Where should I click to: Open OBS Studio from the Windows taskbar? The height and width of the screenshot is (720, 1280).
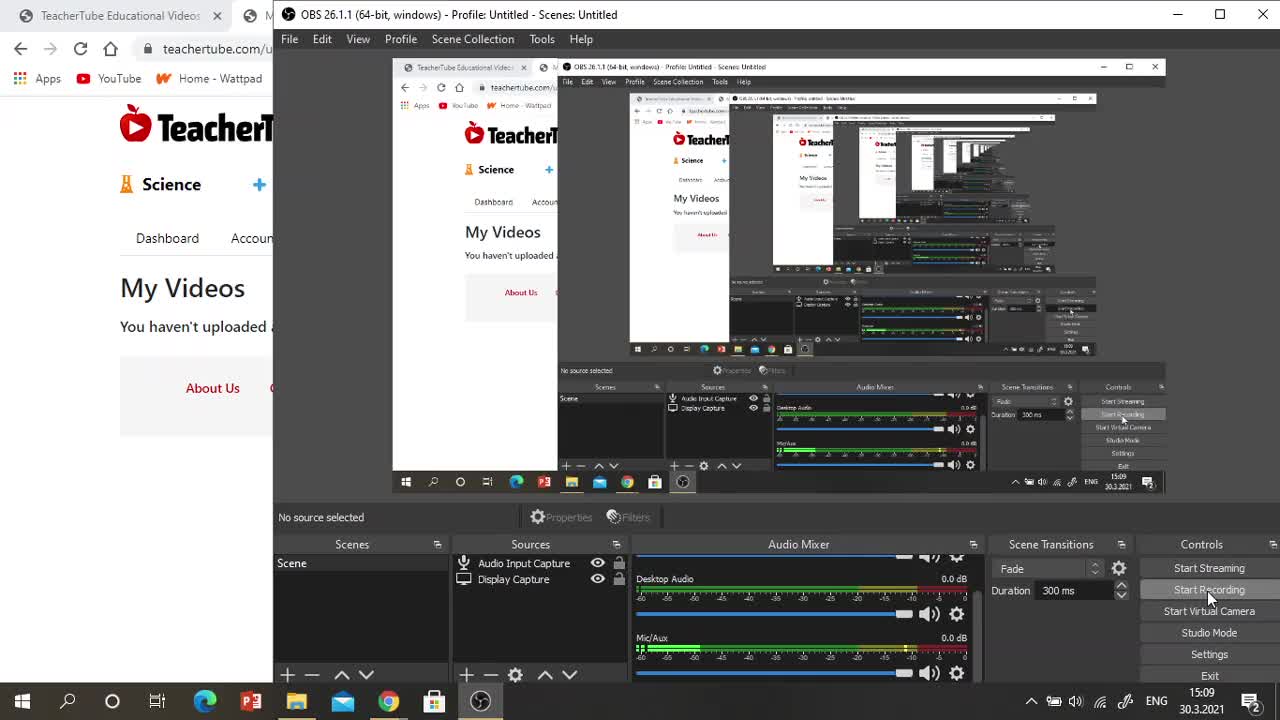481,701
